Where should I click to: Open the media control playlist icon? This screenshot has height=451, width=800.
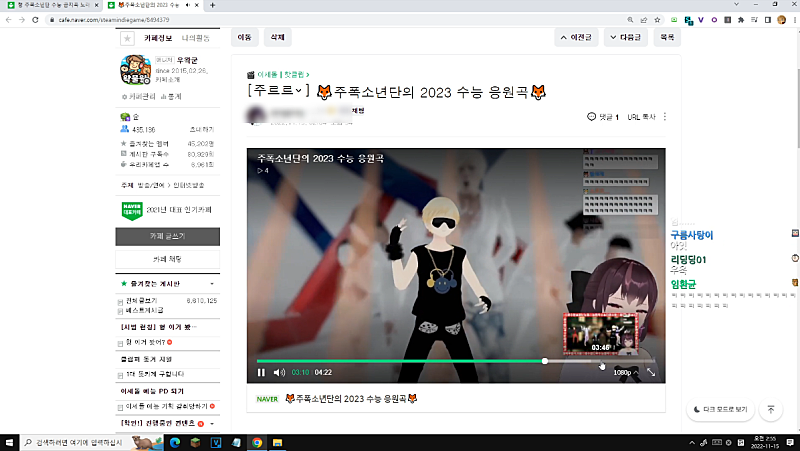coord(754,20)
